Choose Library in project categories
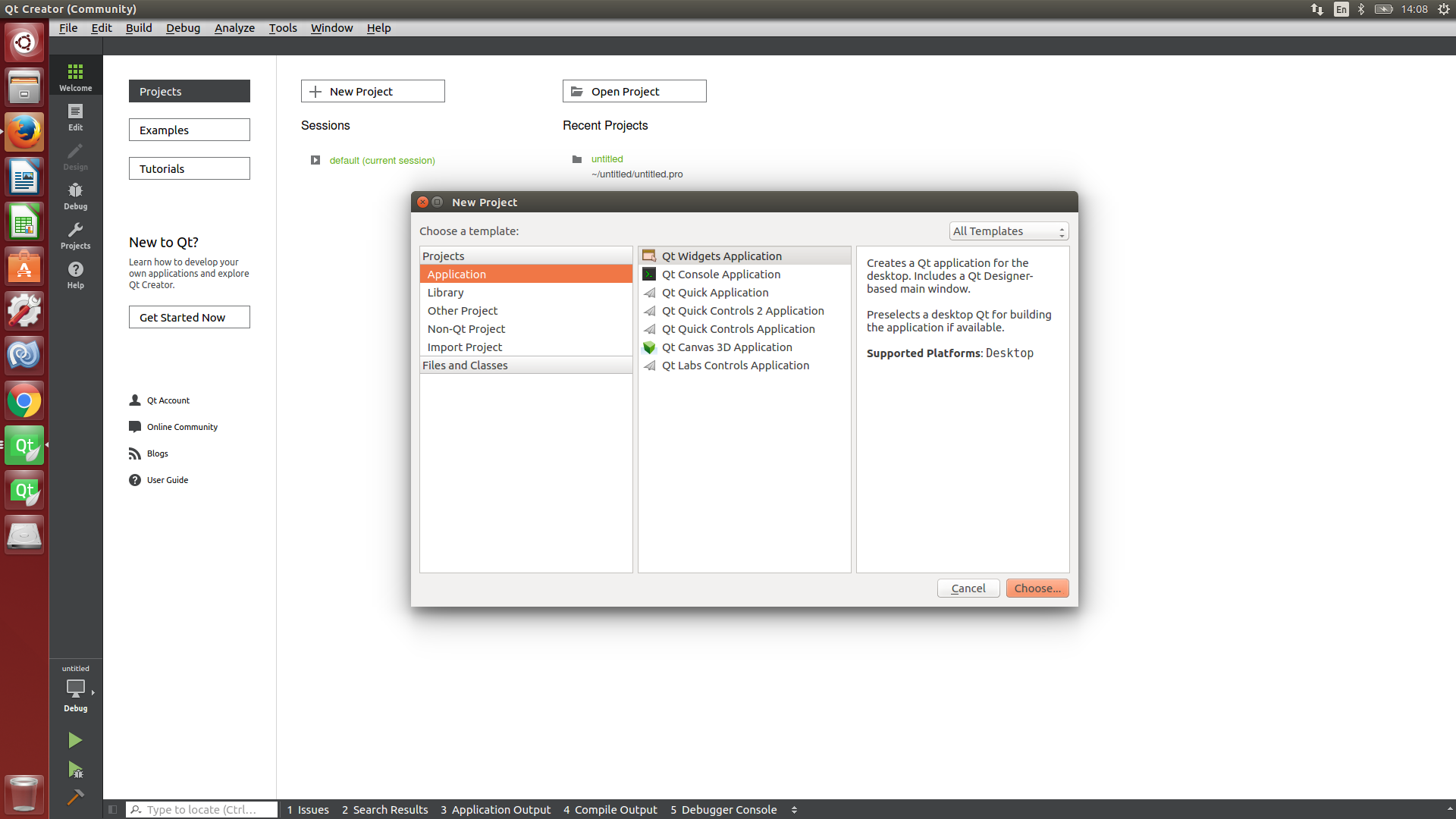This screenshot has height=819, width=1456. click(x=445, y=293)
